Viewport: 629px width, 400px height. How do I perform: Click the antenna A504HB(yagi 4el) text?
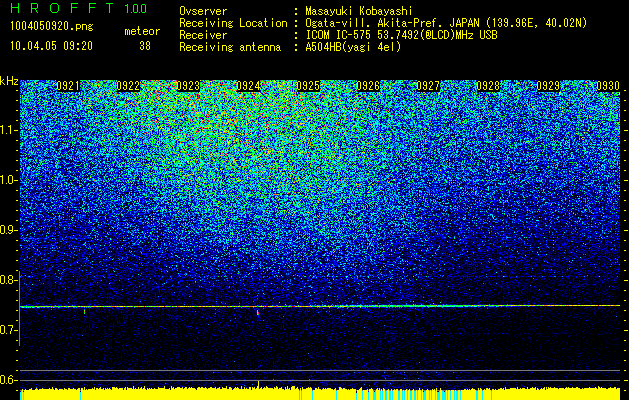(x=353, y=47)
